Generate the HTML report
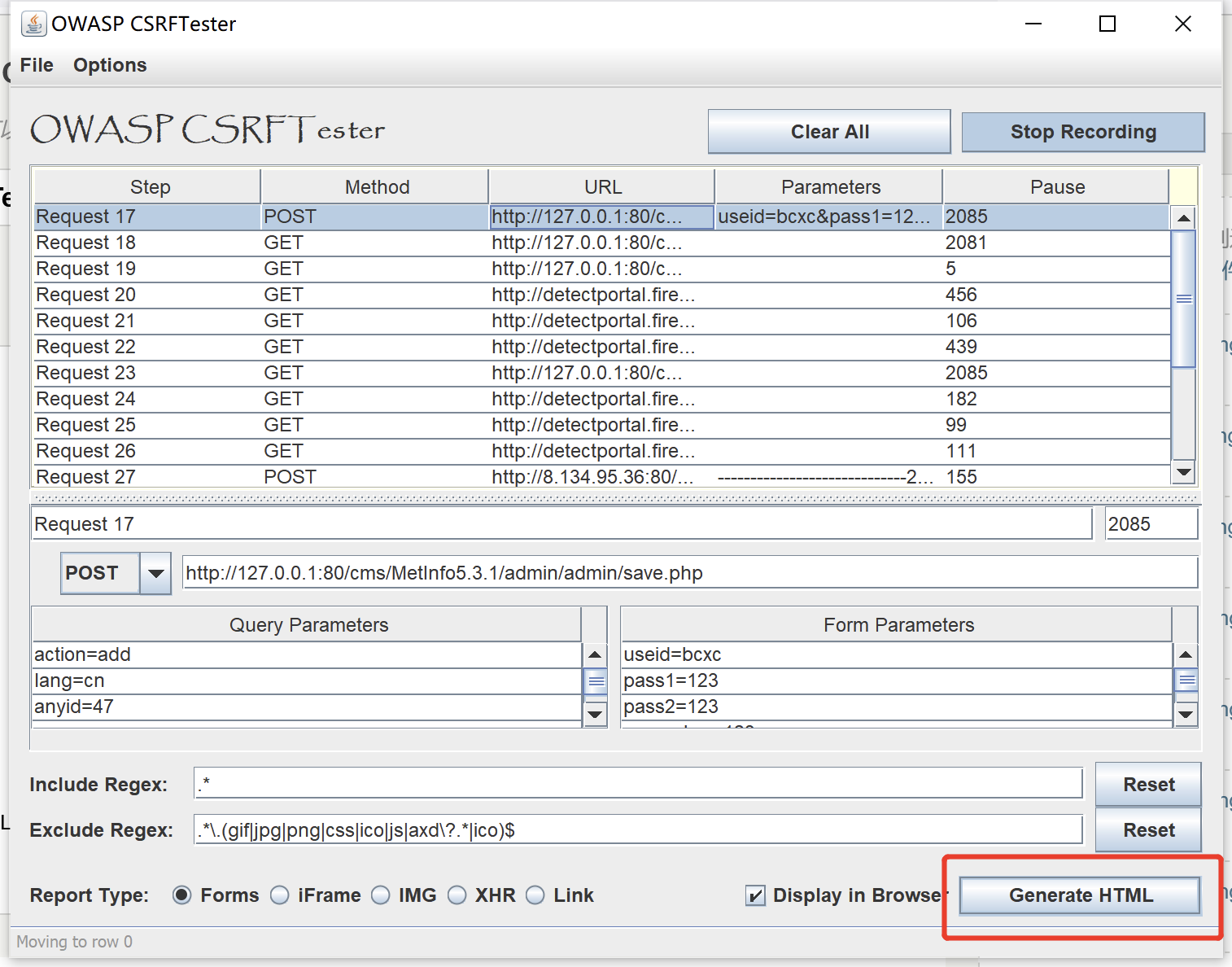This screenshot has height=967, width=1232. [x=1081, y=895]
